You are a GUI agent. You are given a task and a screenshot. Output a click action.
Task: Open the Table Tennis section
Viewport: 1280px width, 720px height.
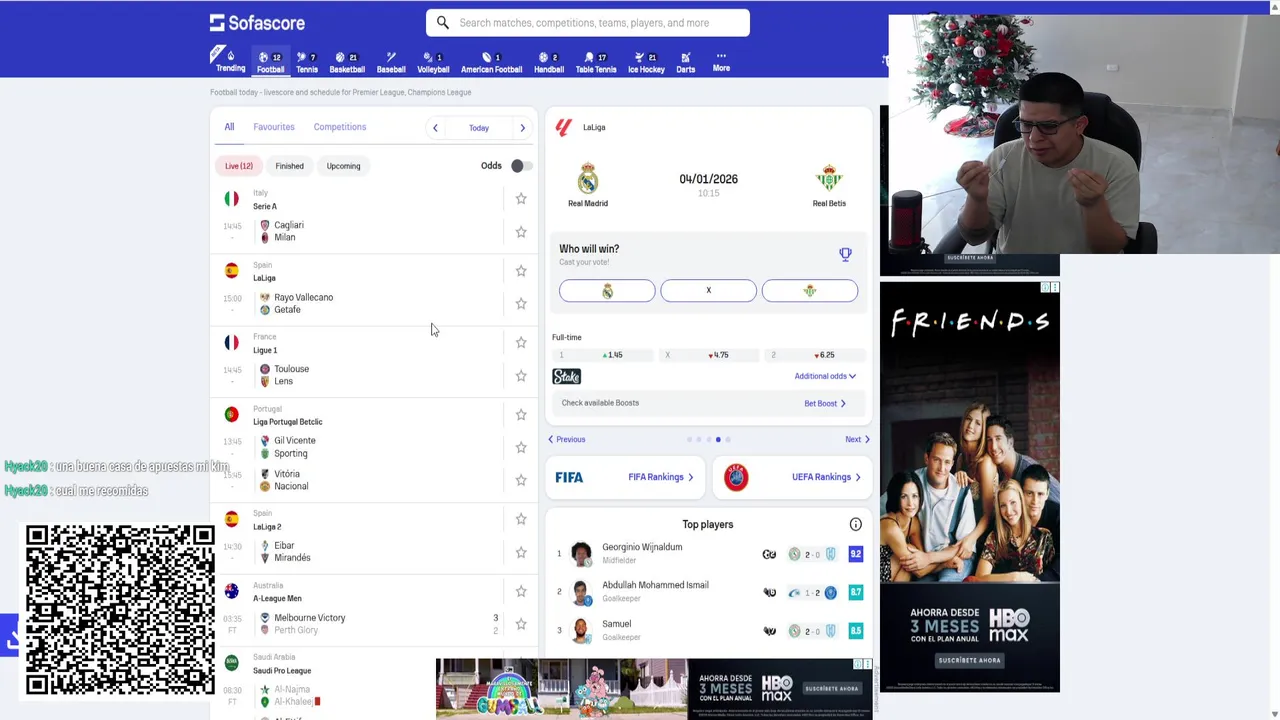pyautogui.click(x=596, y=62)
